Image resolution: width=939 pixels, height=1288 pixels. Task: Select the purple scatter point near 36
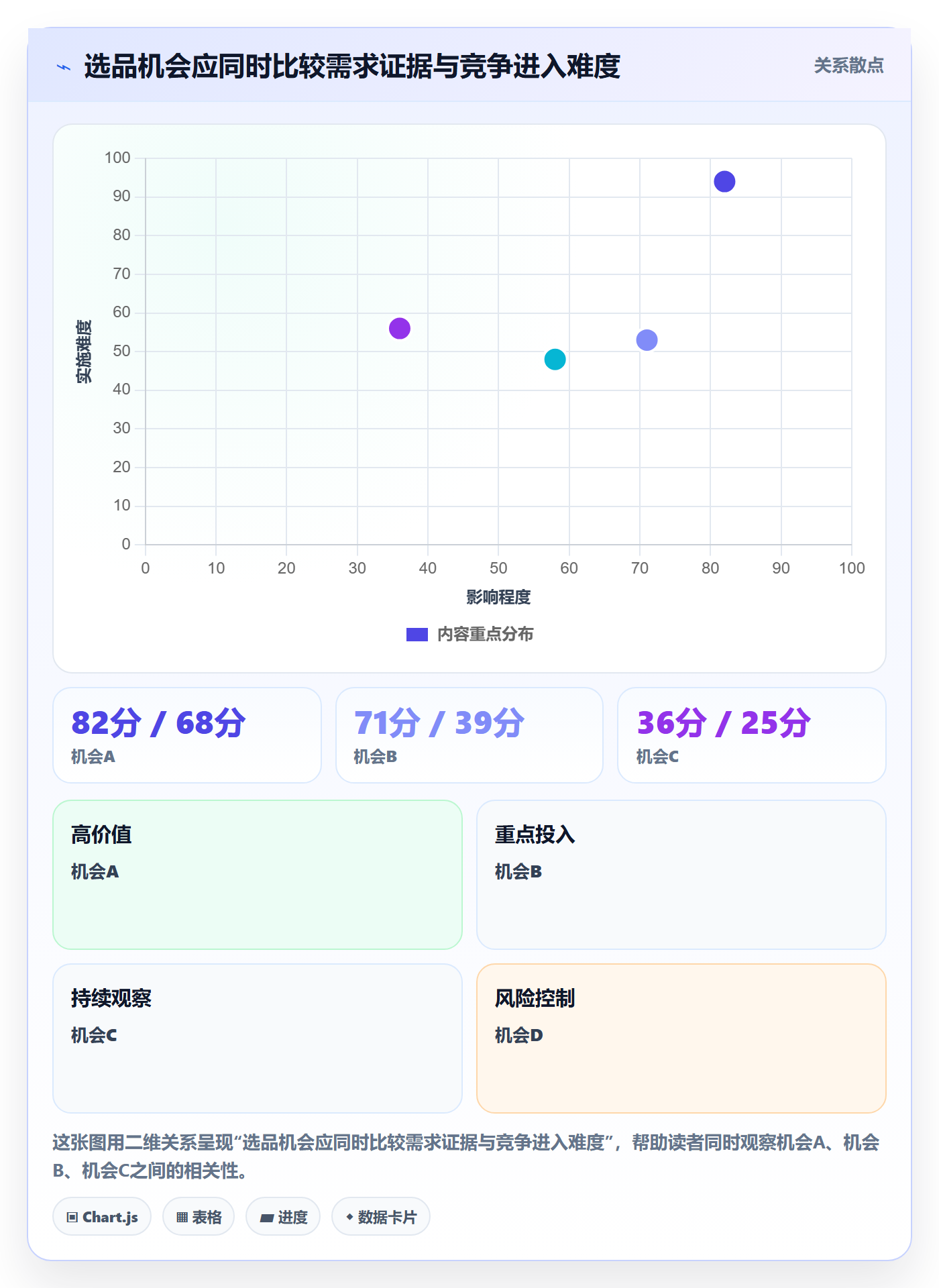click(400, 329)
